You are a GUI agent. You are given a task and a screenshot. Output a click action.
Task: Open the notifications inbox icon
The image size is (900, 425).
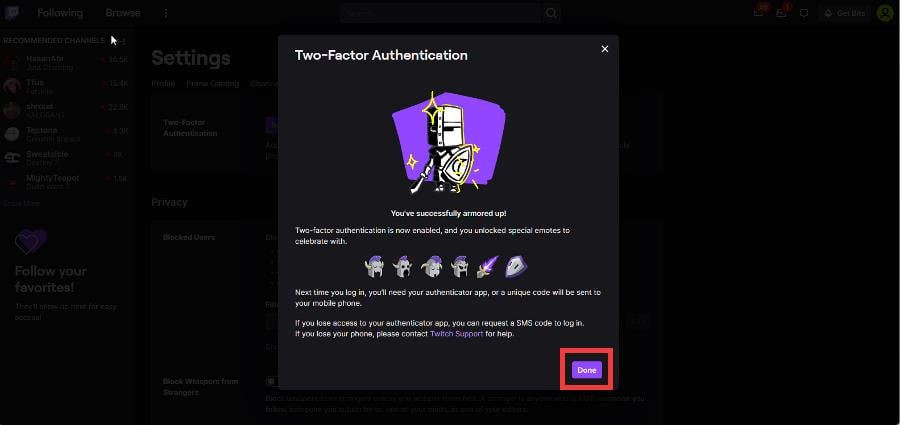point(781,13)
